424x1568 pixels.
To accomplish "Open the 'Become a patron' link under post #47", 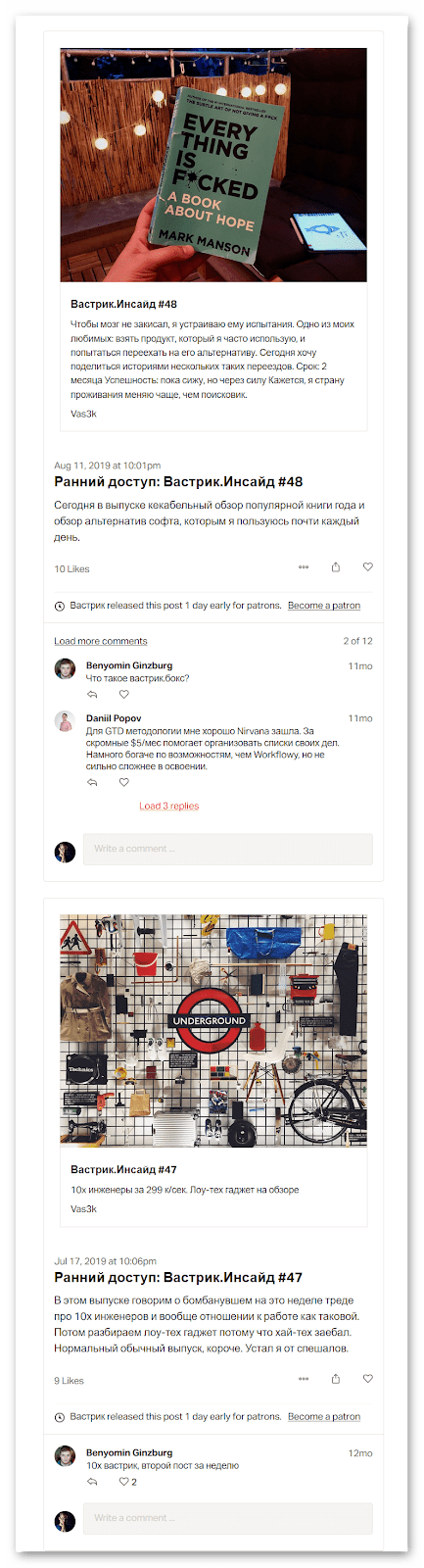I will point(324,1416).
